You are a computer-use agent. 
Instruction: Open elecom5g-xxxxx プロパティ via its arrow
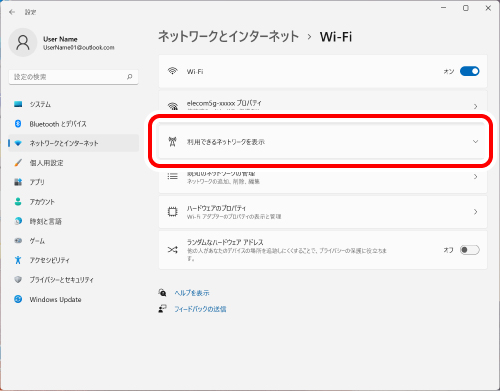(476, 106)
